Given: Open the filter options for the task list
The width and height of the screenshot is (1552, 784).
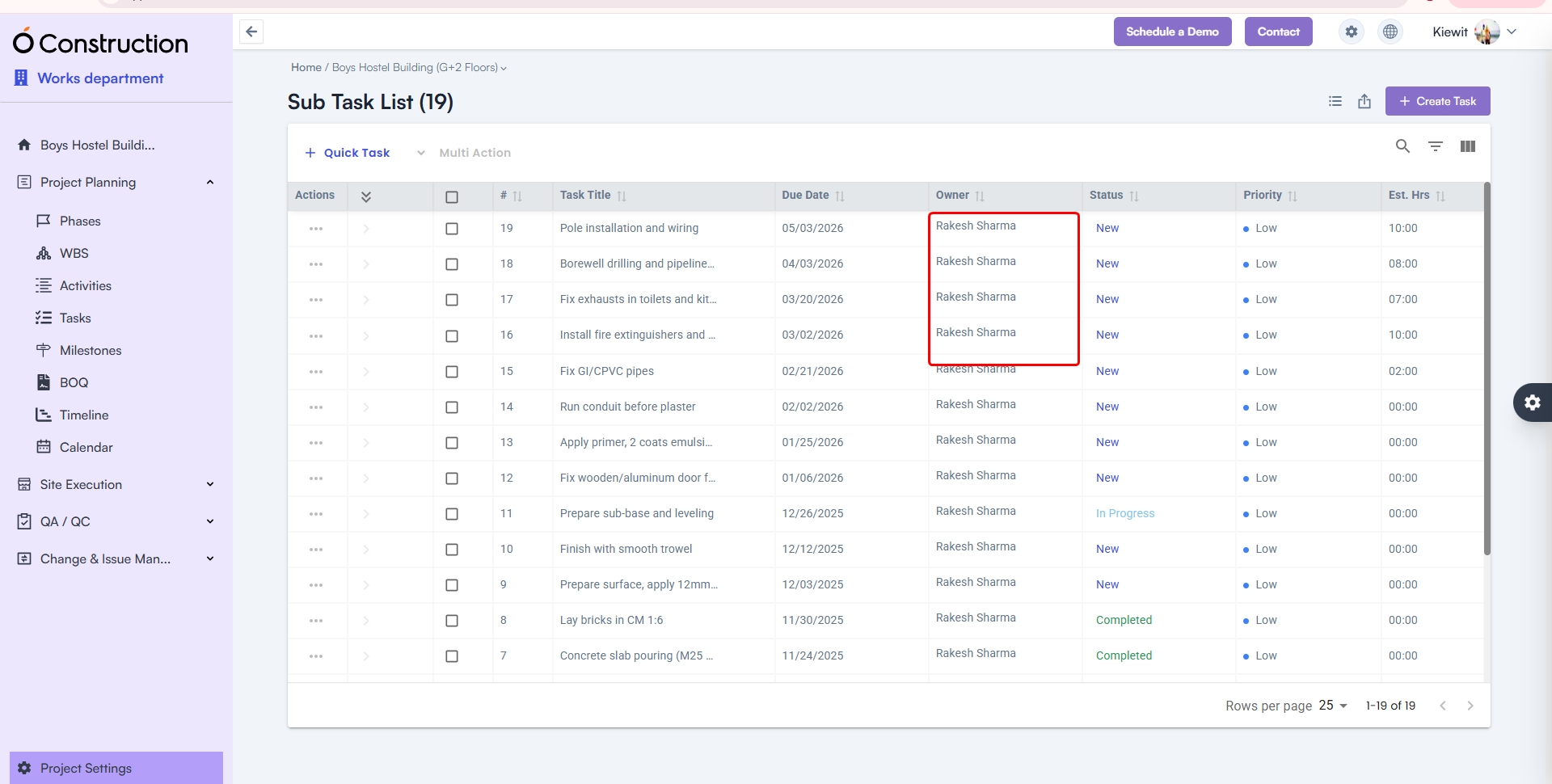Looking at the screenshot, I should pos(1436,146).
